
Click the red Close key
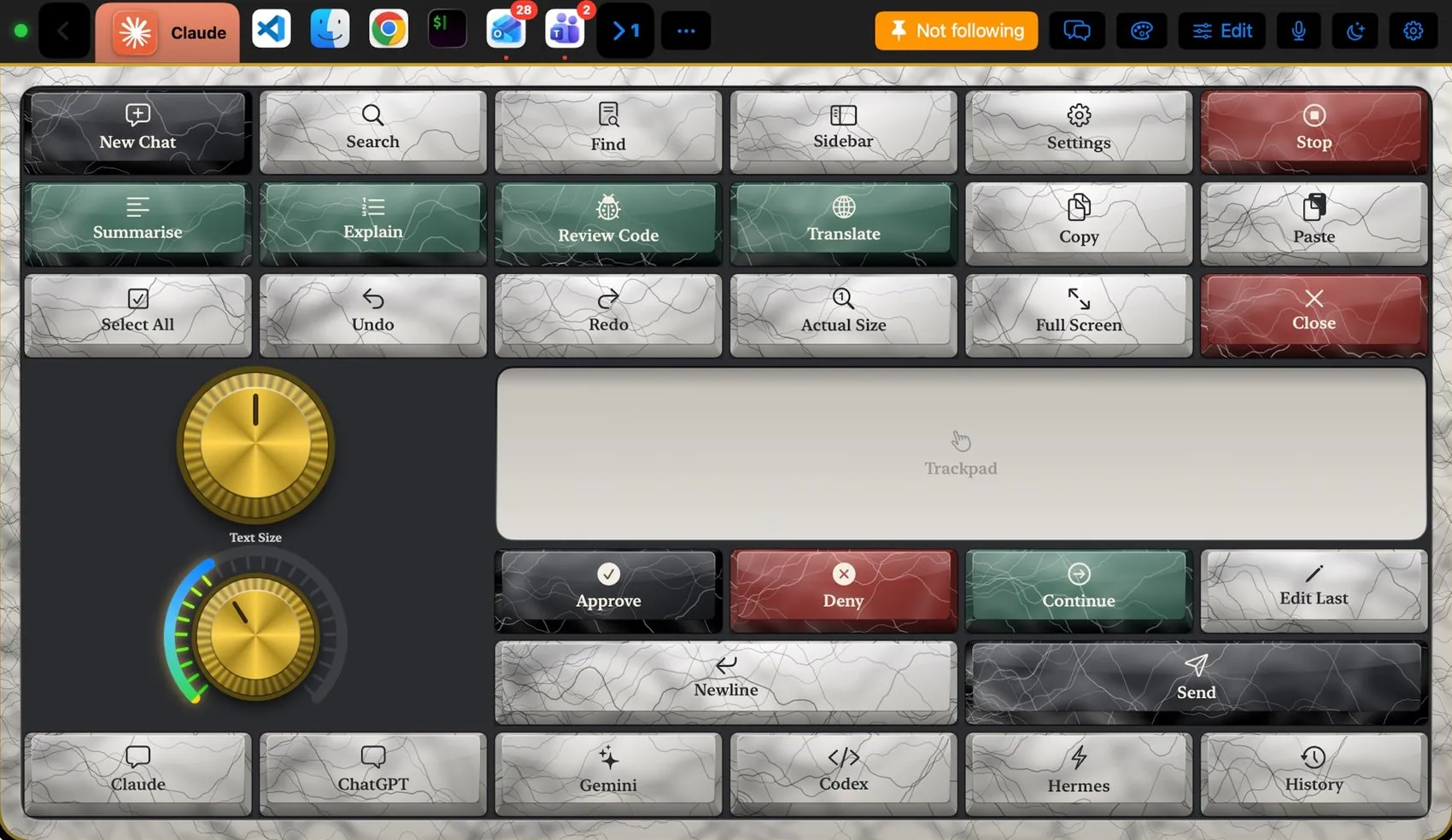tap(1314, 314)
